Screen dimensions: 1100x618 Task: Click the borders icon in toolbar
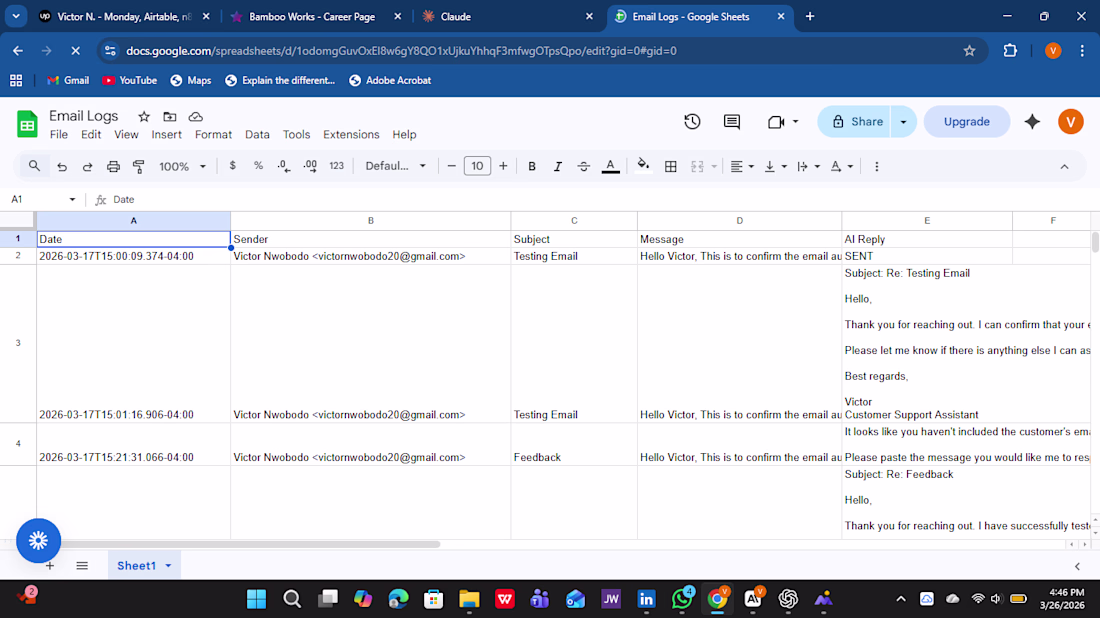tap(671, 166)
